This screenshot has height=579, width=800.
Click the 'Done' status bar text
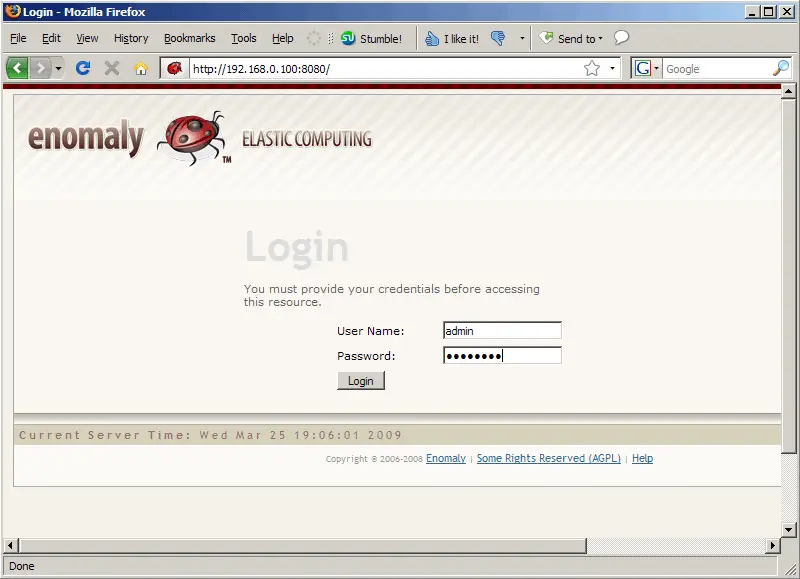click(x=21, y=566)
